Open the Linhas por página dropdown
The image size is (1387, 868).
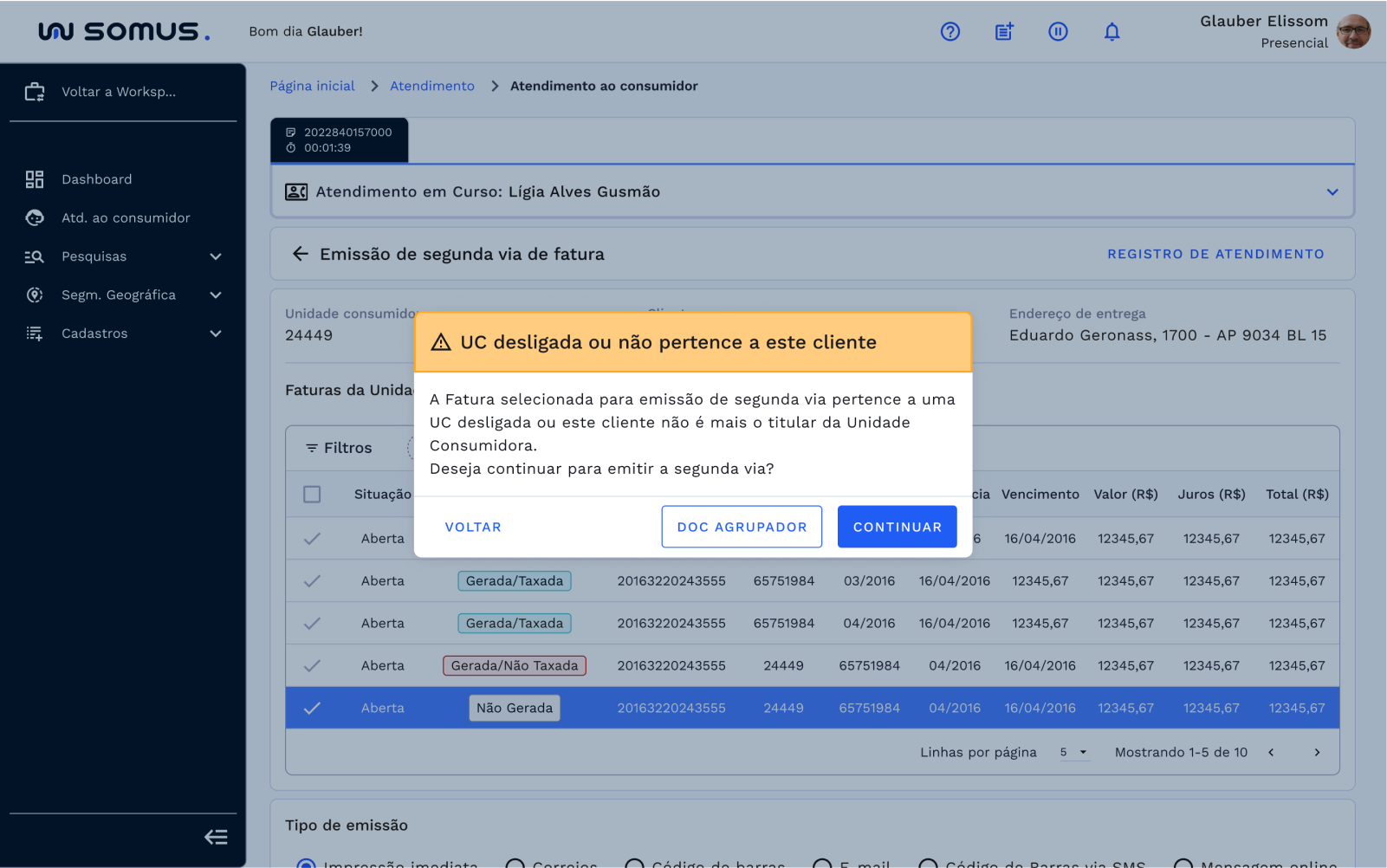(1073, 753)
